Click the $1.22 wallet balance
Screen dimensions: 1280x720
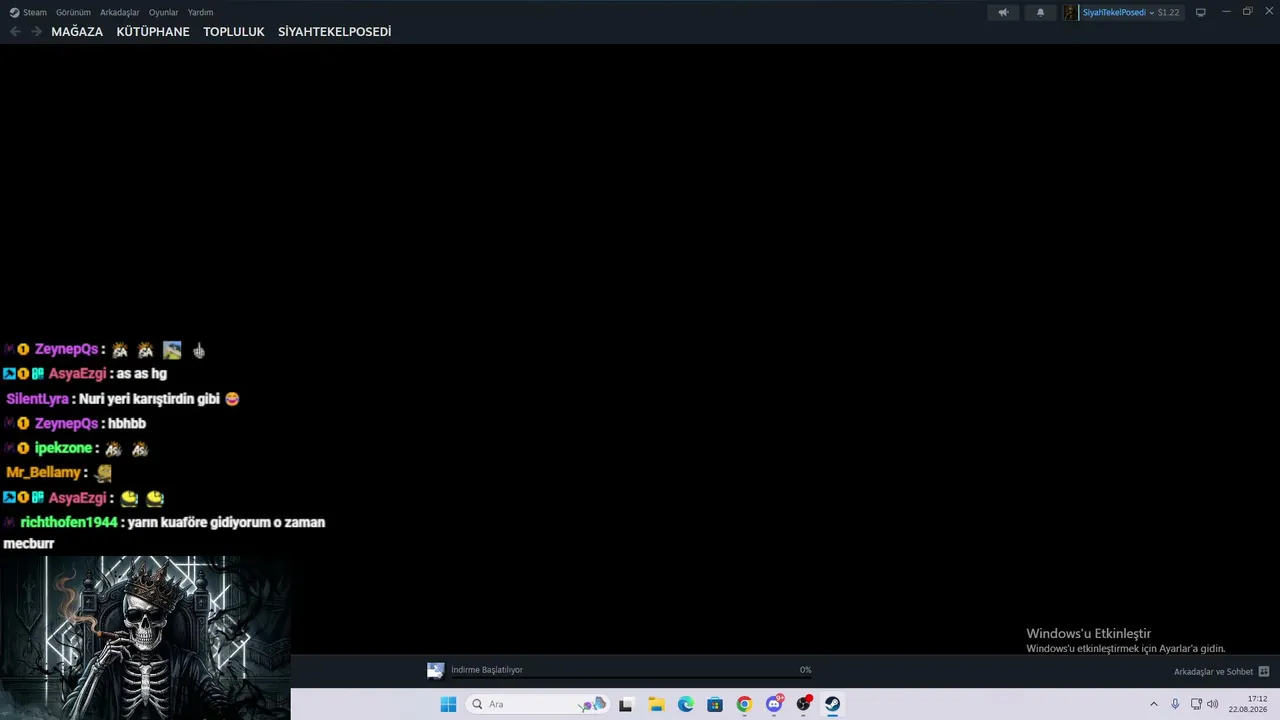pyautogui.click(x=1168, y=12)
